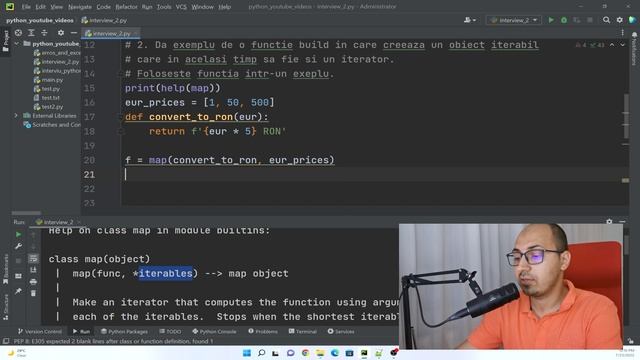640x360 pixels.
Task: Open Project panel options gear
Action: pyautogui.click(x=61, y=33)
